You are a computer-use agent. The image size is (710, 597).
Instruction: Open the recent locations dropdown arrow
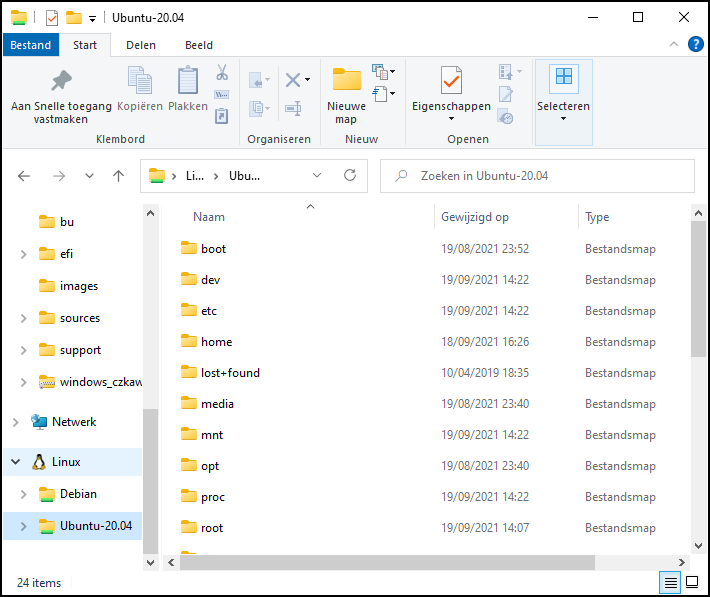(89, 176)
